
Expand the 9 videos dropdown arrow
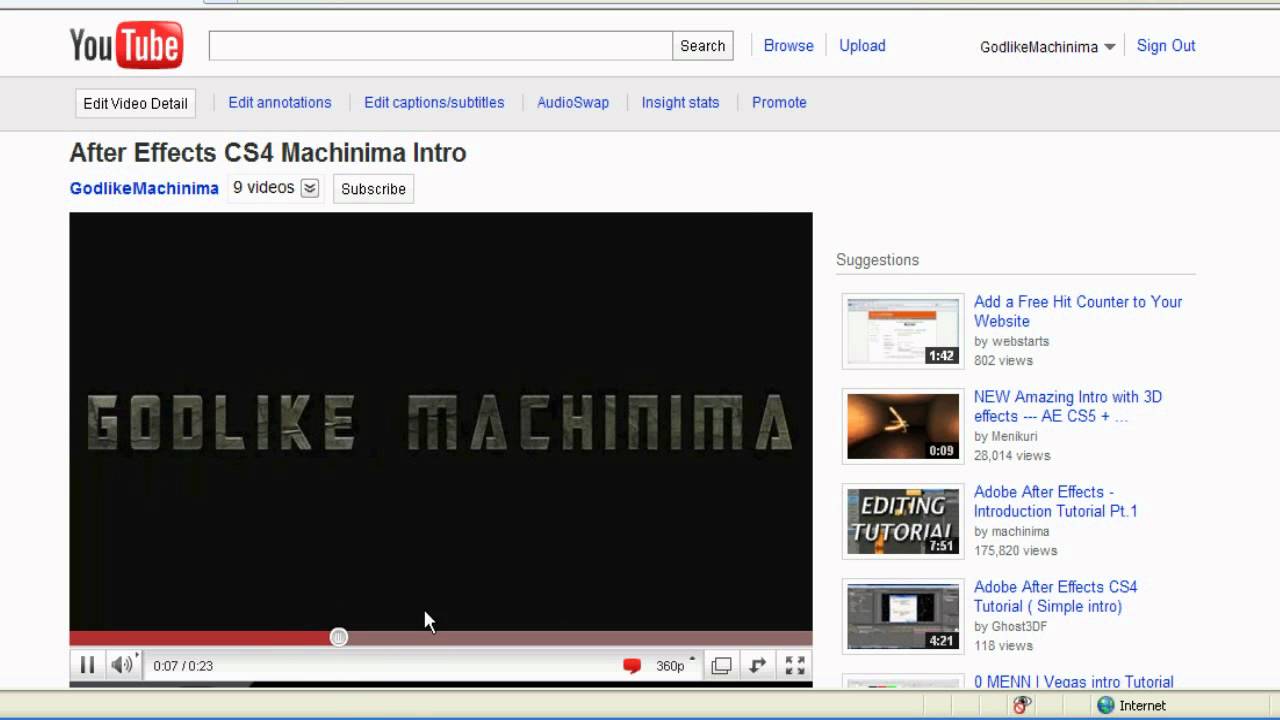(310, 188)
